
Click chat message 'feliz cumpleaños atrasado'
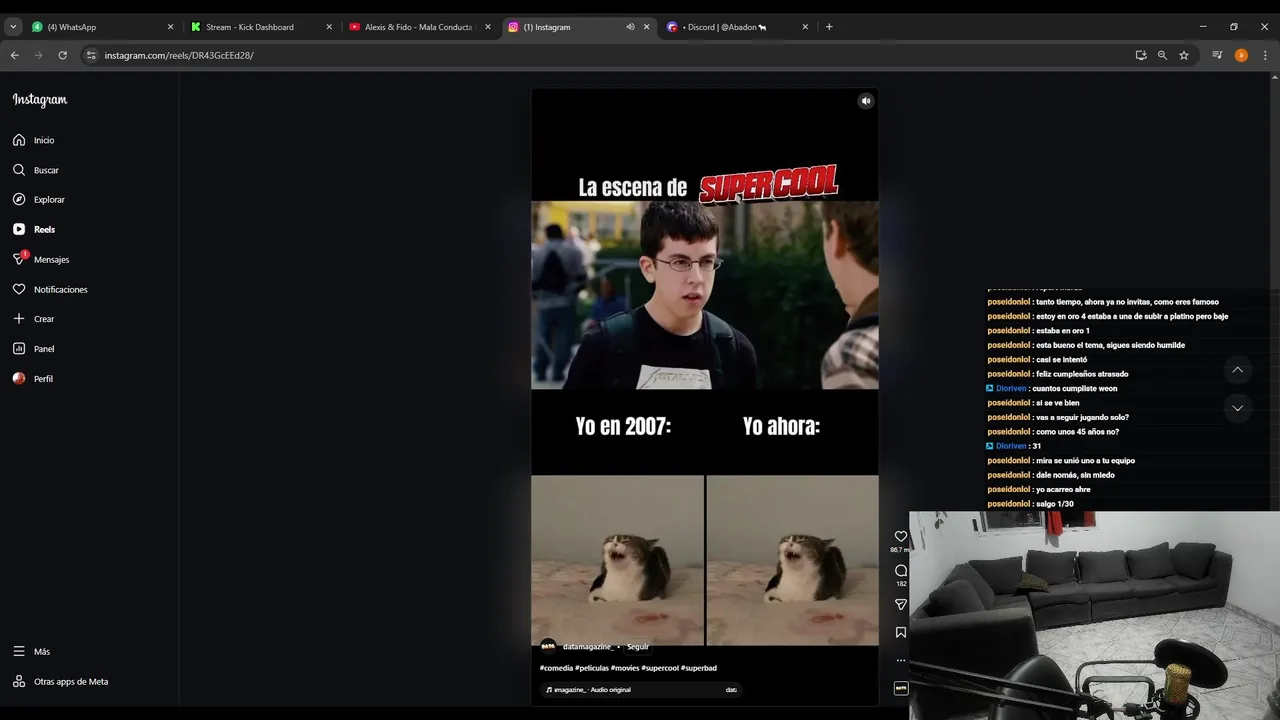tap(1082, 374)
